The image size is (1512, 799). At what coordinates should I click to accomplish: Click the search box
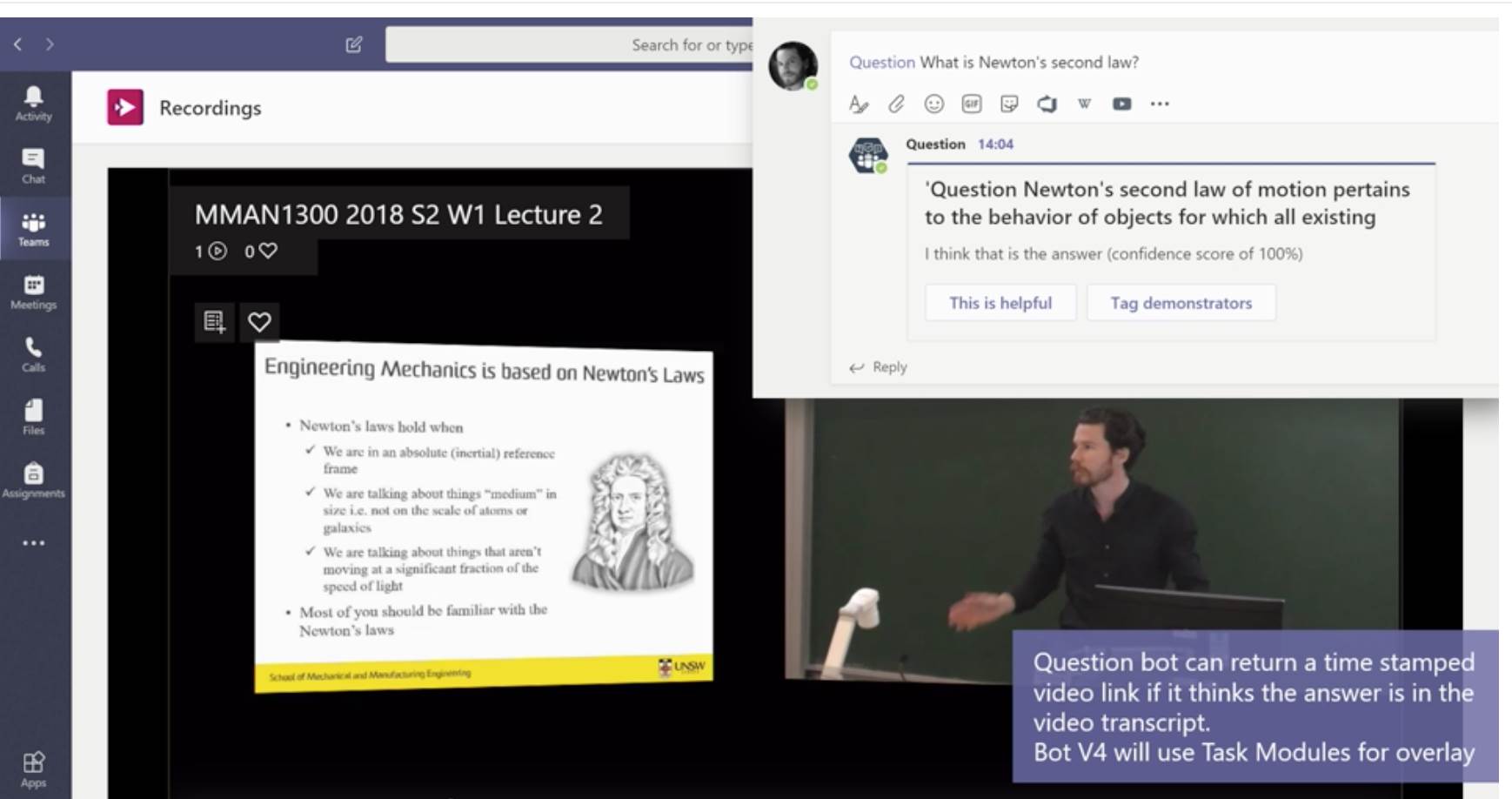pyautogui.click(x=570, y=44)
